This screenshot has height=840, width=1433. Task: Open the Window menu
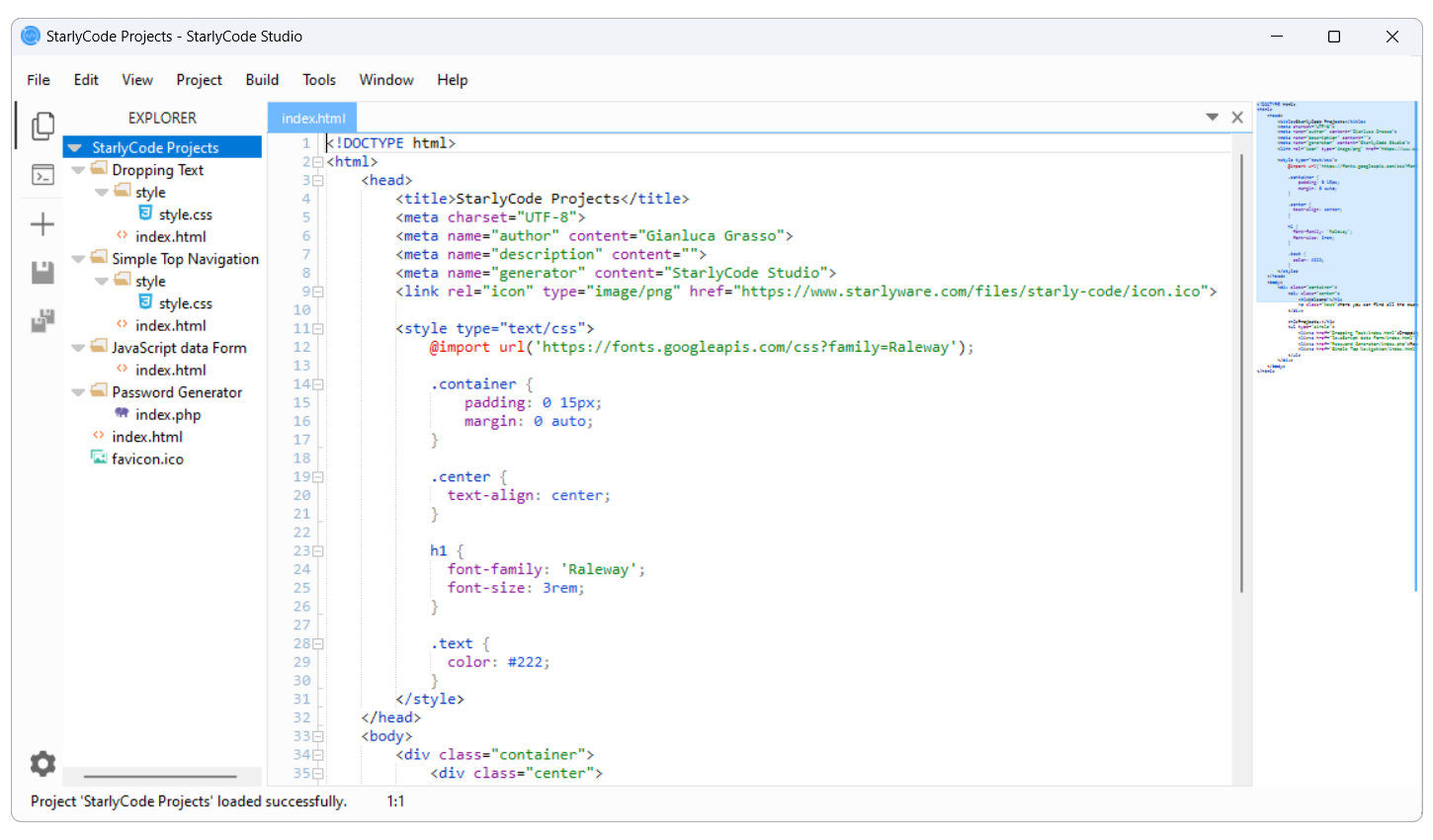click(386, 80)
